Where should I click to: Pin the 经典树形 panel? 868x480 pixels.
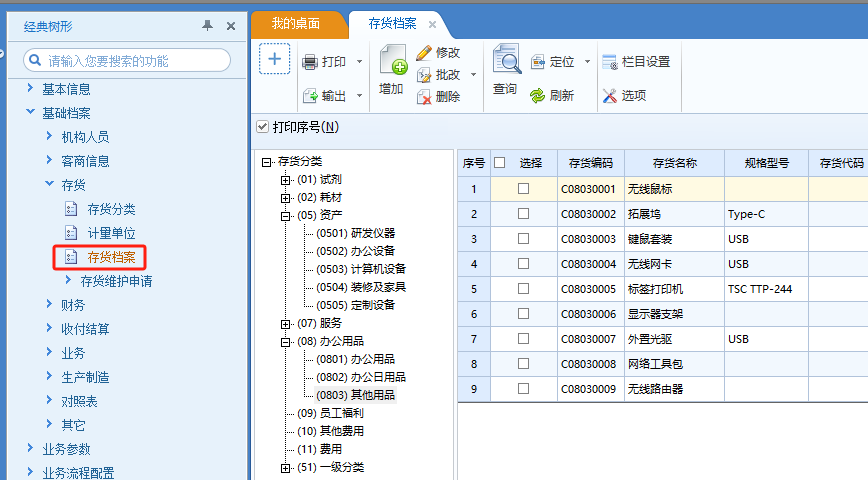[208, 26]
